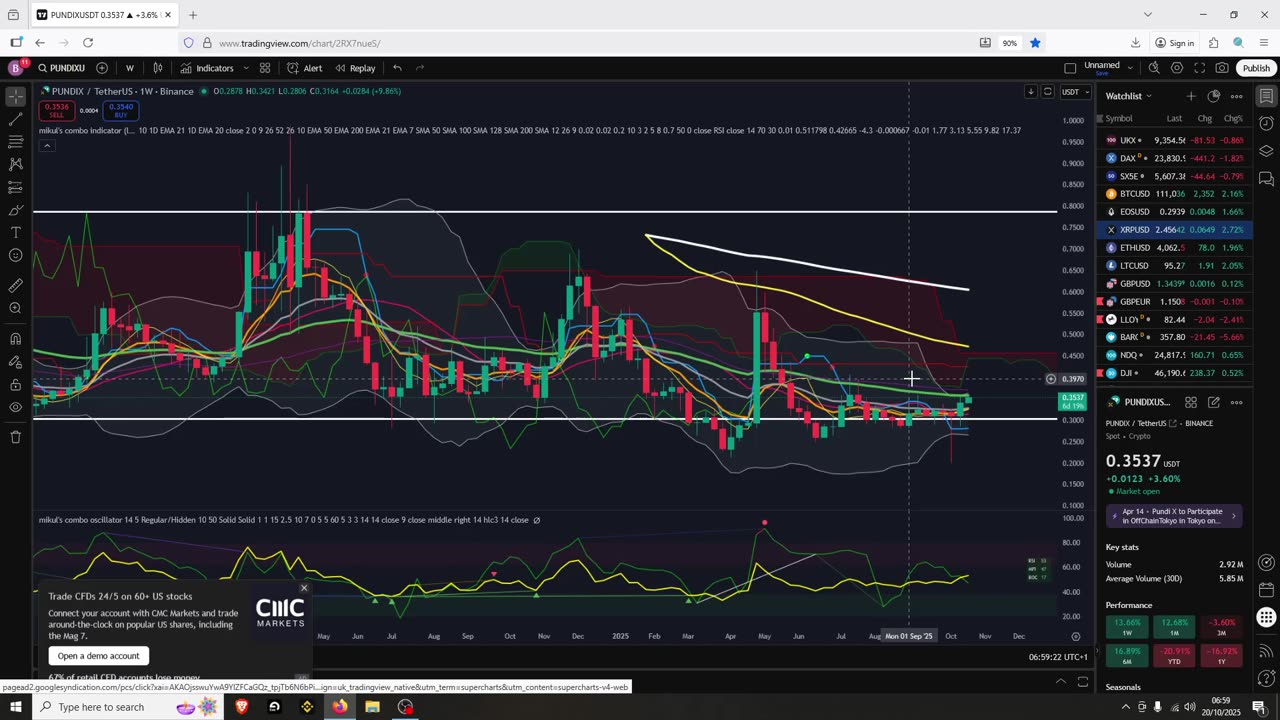Open object tree layers icon in sidebar
This screenshot has height=720, width=1280.
click(x=1266, y=151)
